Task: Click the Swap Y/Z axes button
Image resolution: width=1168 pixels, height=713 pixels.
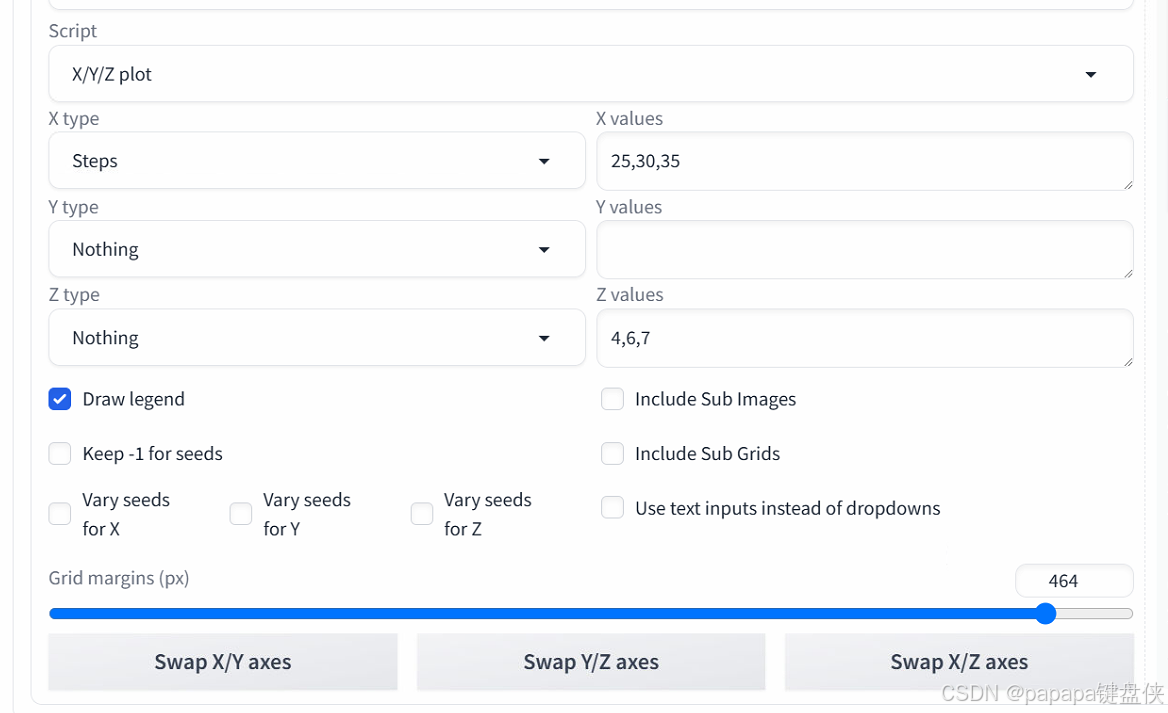Action: tap(591, 662)
